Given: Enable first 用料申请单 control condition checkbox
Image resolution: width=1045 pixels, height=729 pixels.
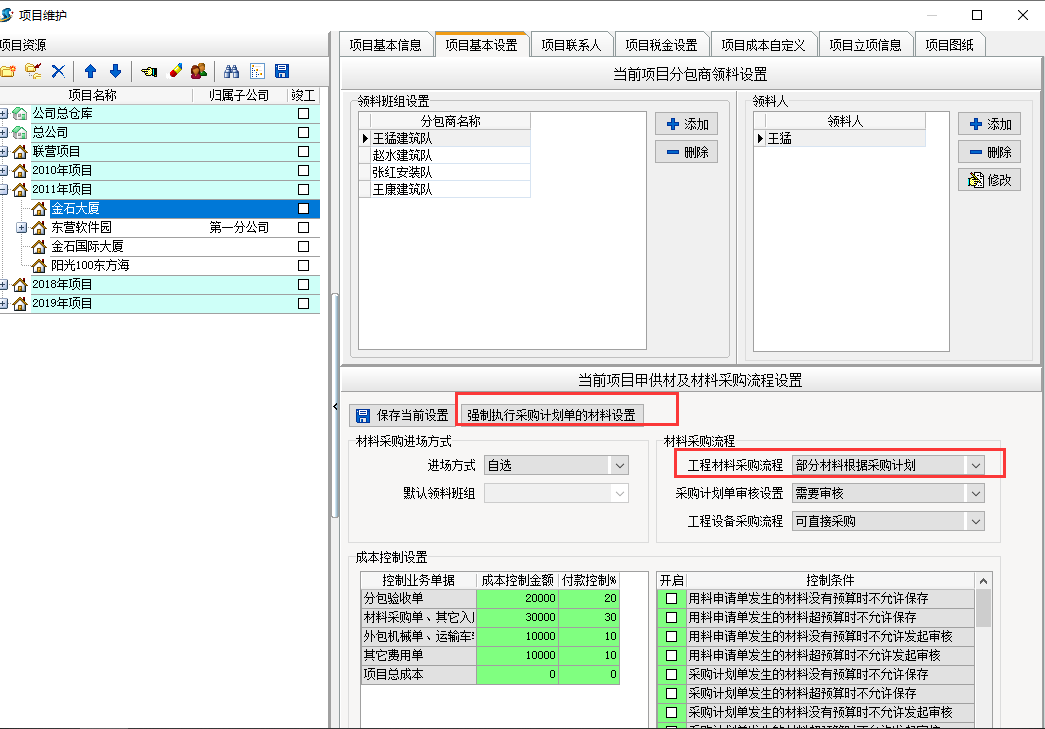Looking at the screenshot, I should pos(672,598).
